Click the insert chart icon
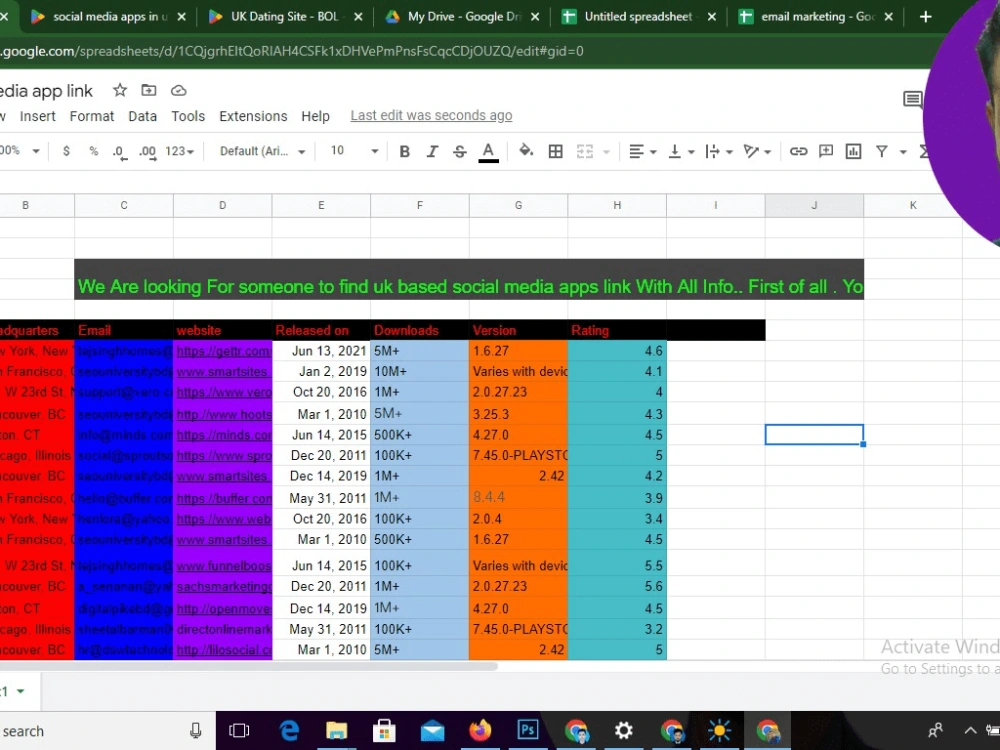Screen dimensions: 1000x750 point(853,151)
